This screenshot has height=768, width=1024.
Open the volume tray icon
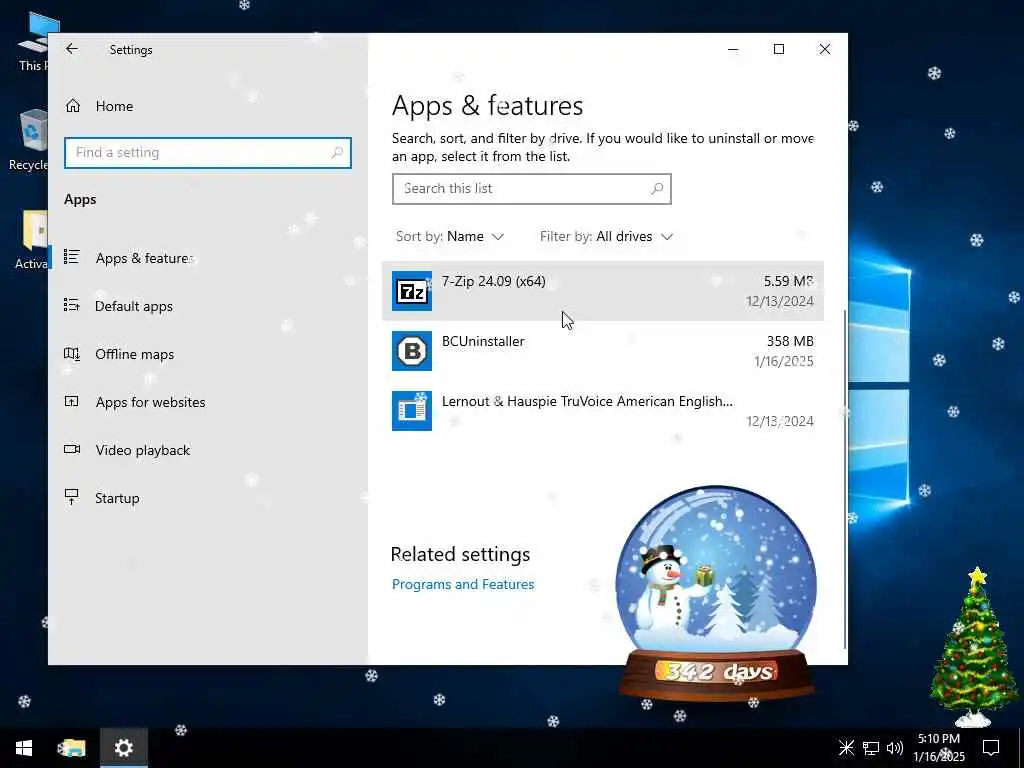click(895, 748)
